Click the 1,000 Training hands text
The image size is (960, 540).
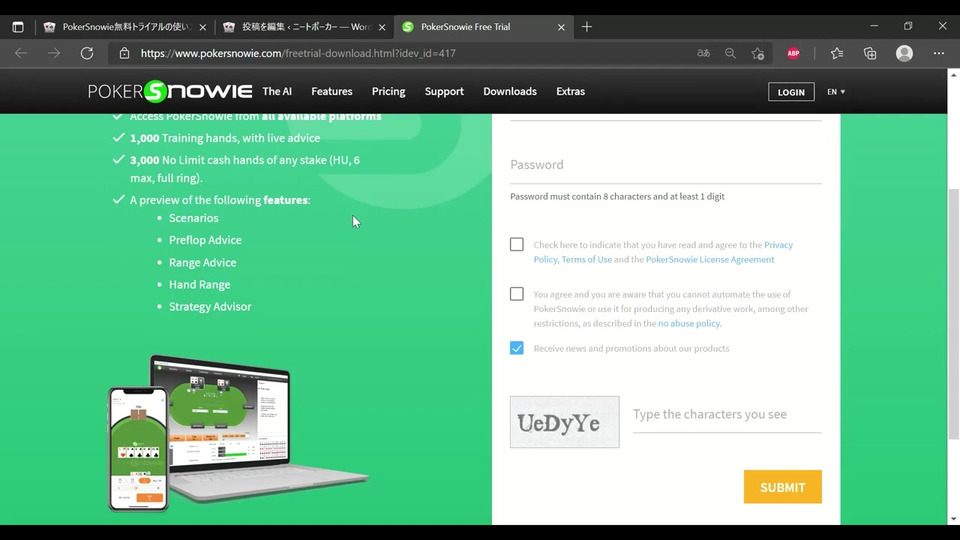click(225, 138)
